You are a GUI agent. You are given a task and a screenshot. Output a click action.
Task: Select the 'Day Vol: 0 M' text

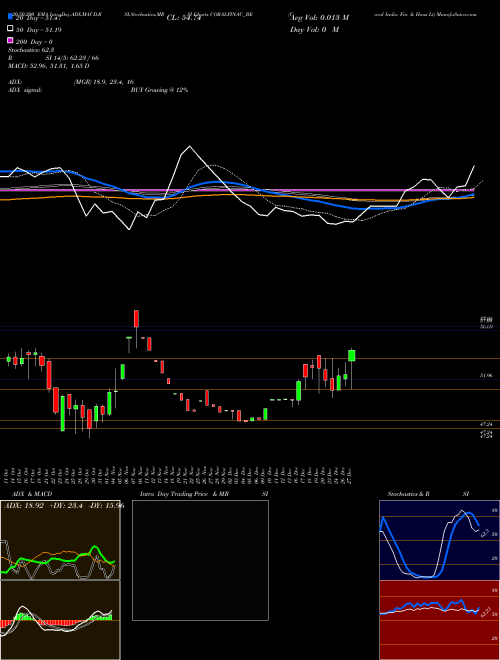tap(314, 29)
